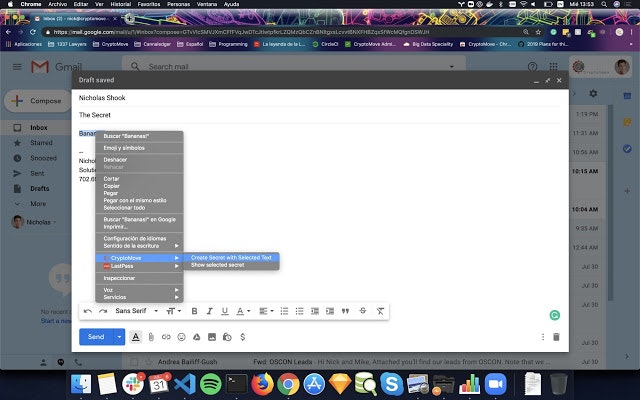The height and width of the screenshot is (400, 640).
Task: Open the text size dropdown
Action: (173, 311)
